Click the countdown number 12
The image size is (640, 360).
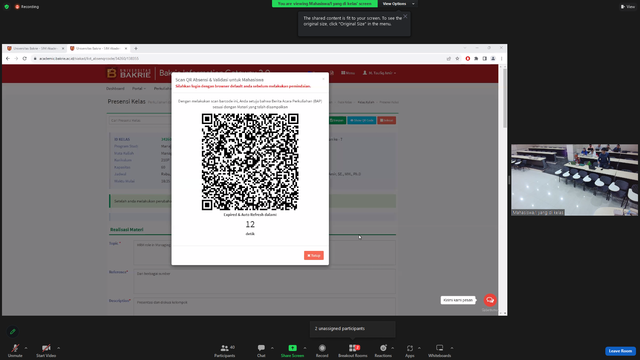coord(250,224)
